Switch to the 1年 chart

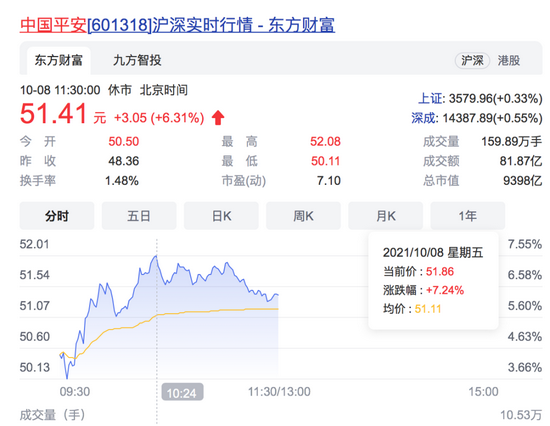click(468, 216)
